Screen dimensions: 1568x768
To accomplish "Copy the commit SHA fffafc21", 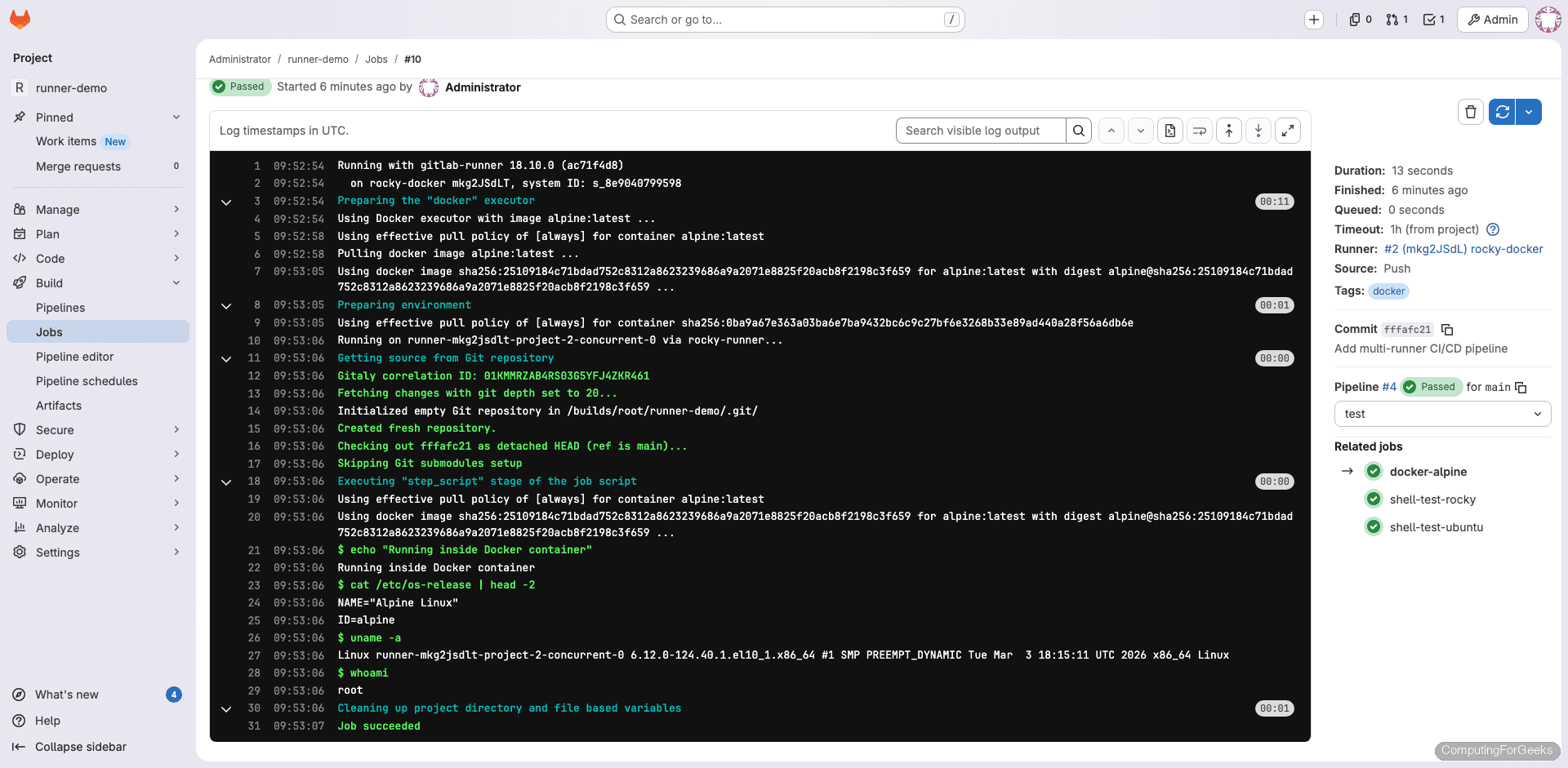I will tap(1448, 330).
